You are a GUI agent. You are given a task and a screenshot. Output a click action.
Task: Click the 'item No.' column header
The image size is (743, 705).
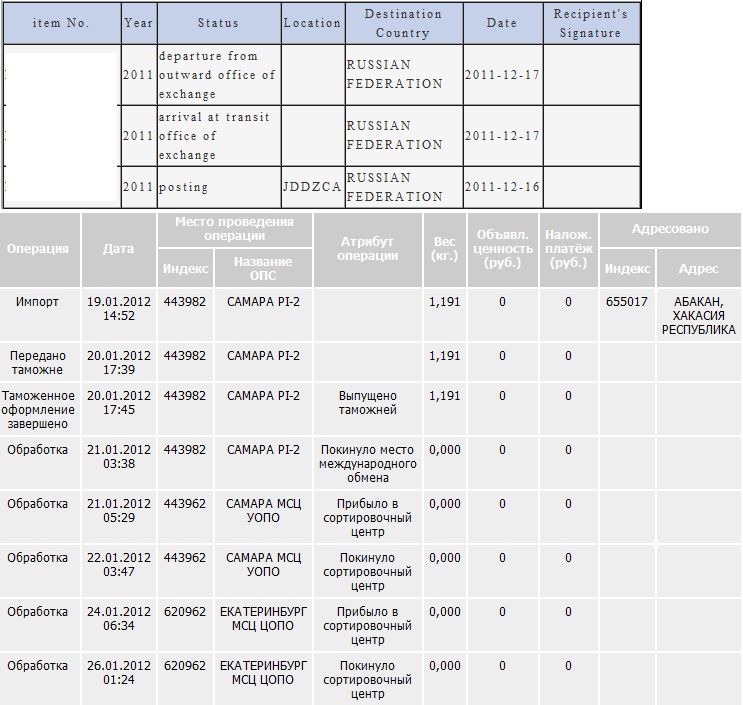[x=62, y=23]
